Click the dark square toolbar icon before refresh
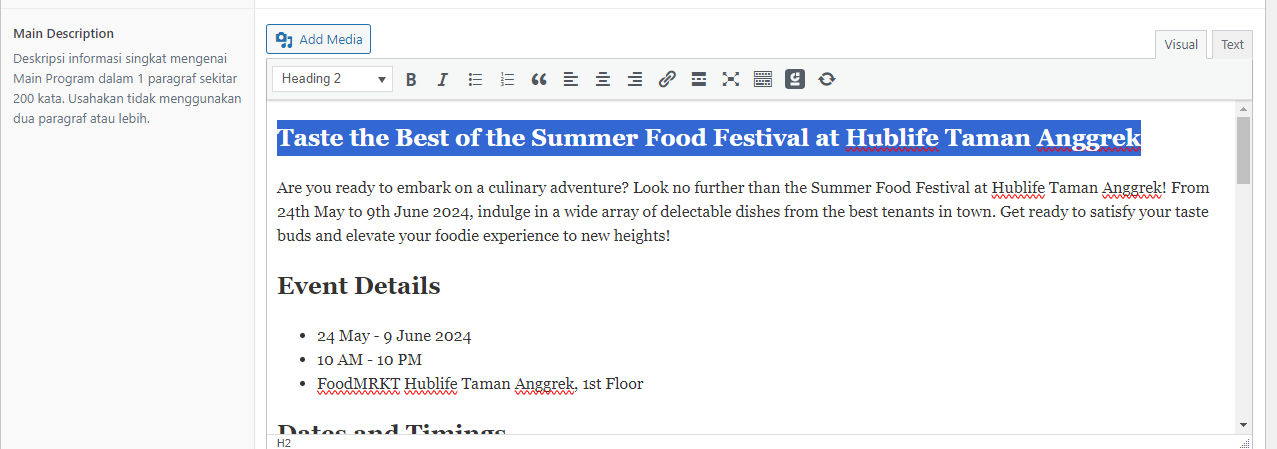 pos(795,79)
